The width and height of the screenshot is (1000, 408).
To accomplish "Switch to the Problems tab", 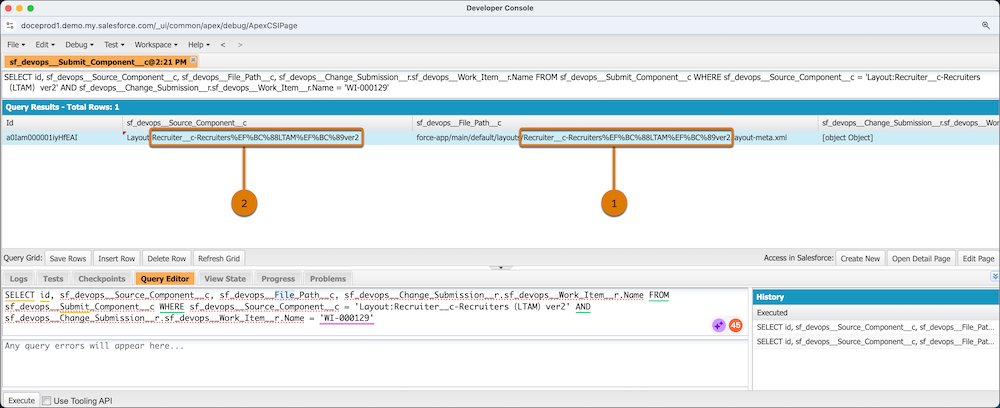I will pos(328,279).
